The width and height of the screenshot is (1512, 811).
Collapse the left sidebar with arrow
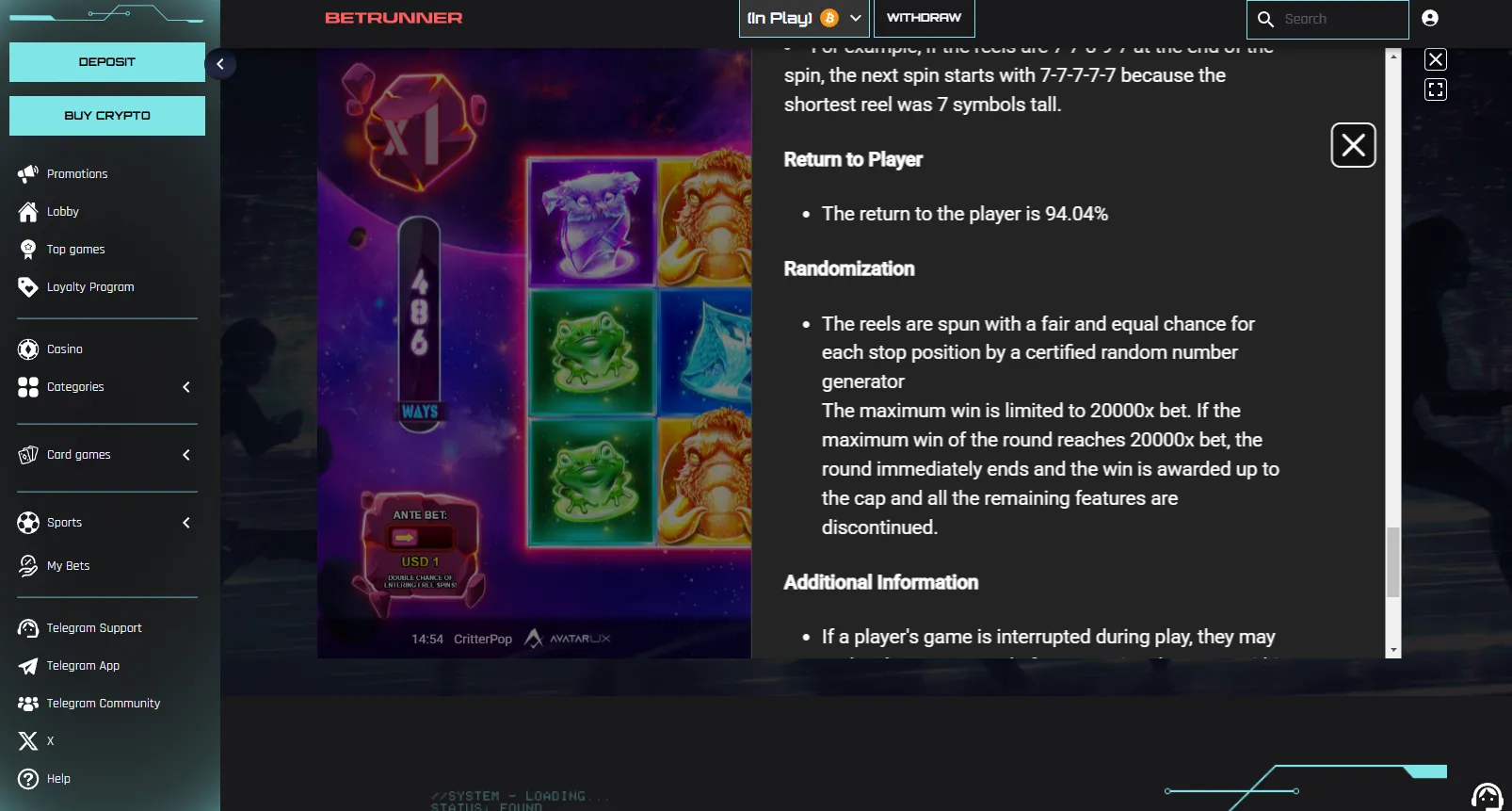click(x=220, y=64)
